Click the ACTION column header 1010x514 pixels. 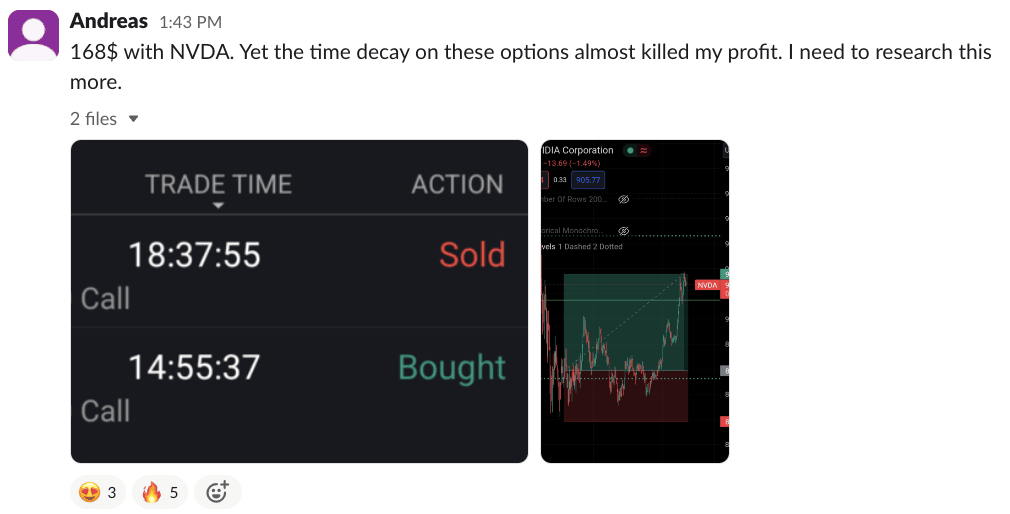click(x=457, y=184)
